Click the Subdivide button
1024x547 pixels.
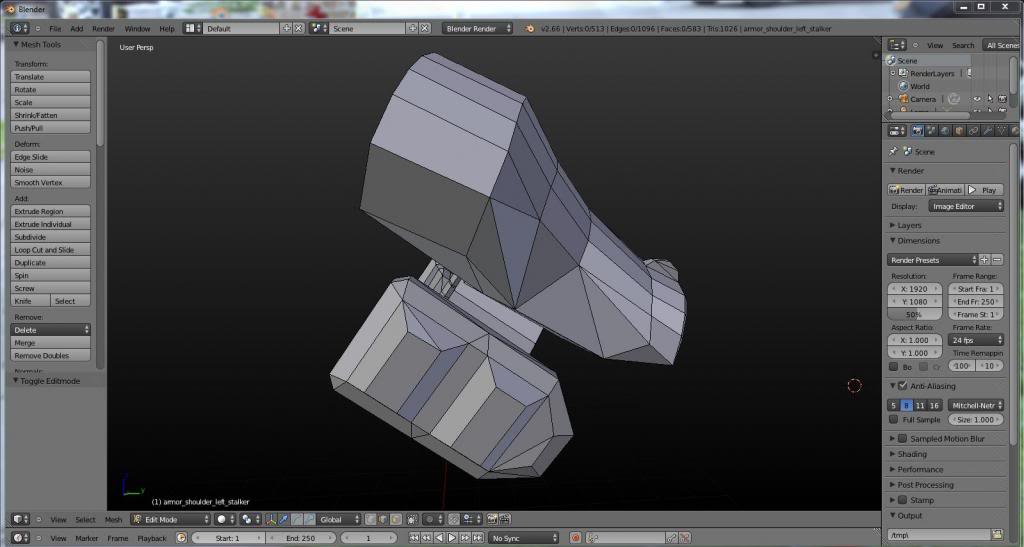50,237
